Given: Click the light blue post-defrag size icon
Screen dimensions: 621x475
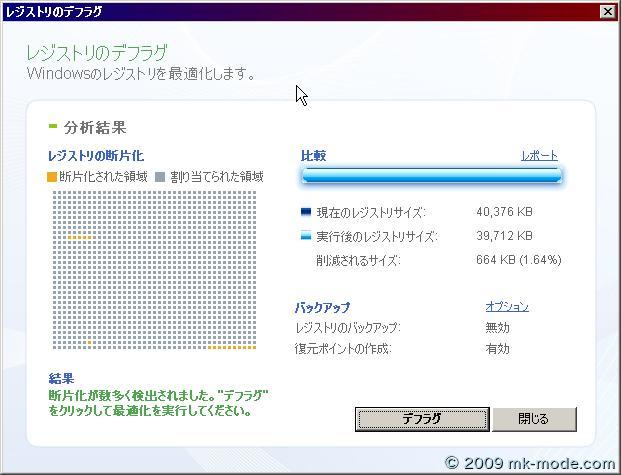Looking at the screenshot, I should click(x=306, y=237).
